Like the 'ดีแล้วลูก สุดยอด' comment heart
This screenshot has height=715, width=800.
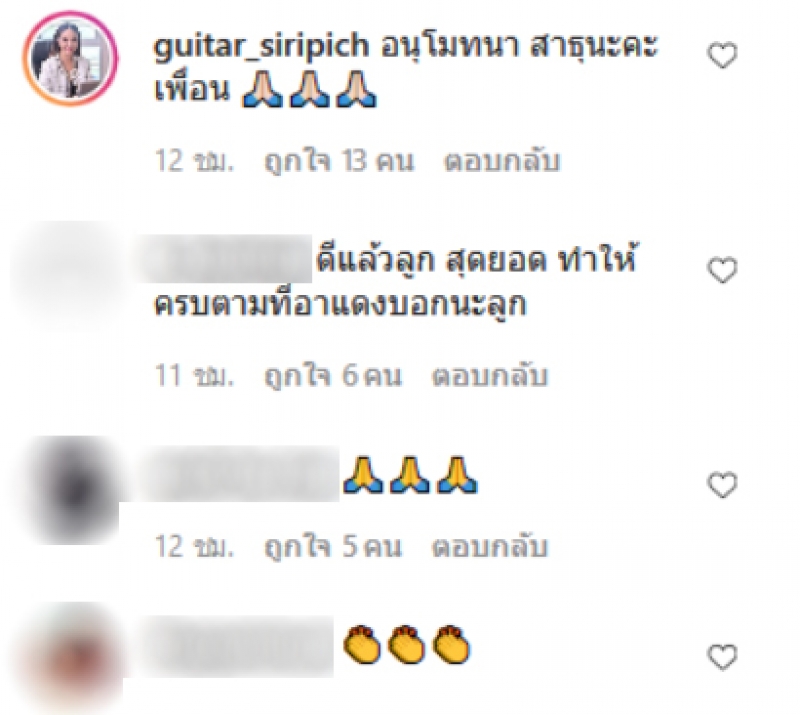[x=722, y=269]
